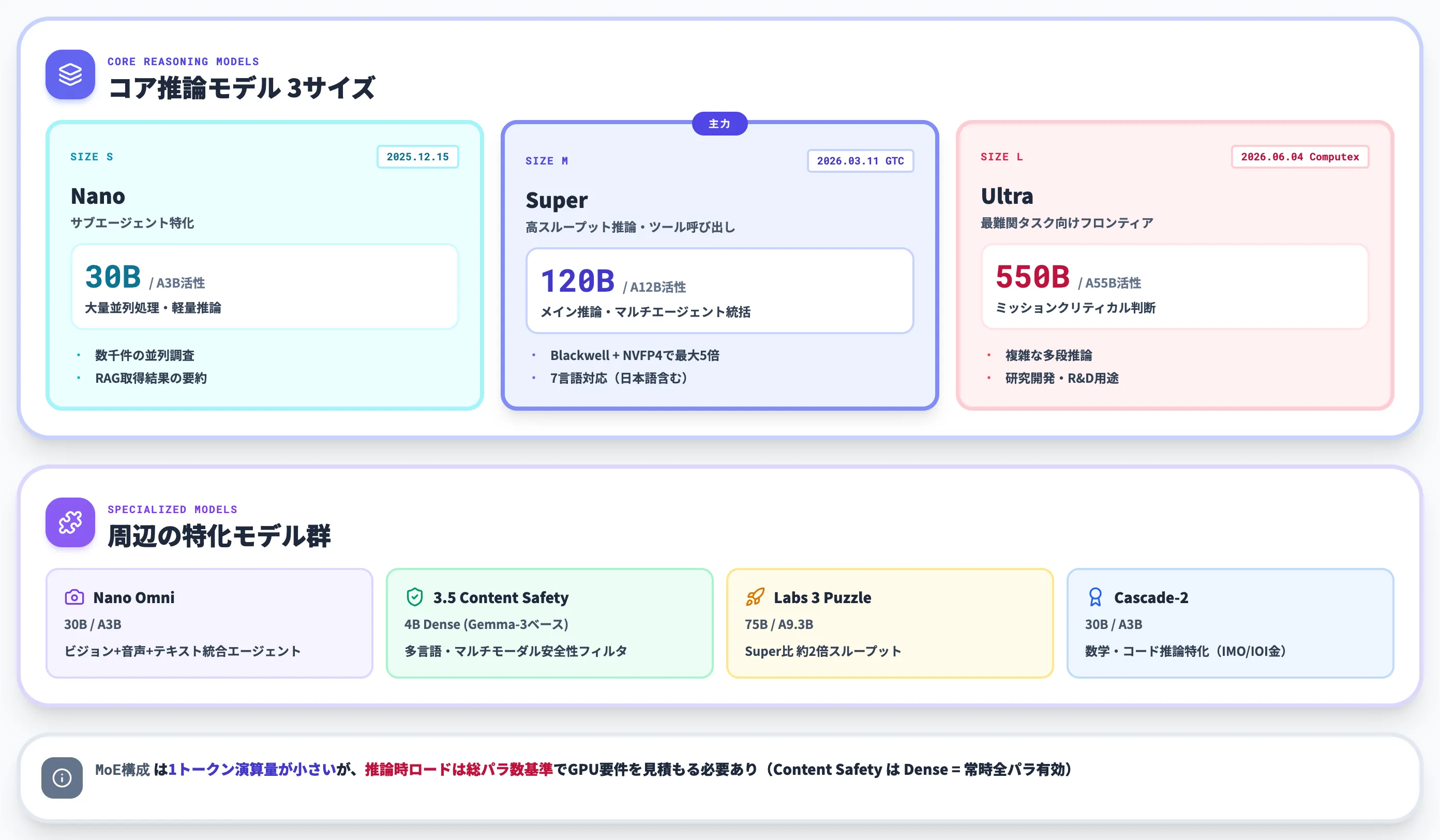
Task: Click the SIZE L label
Action: point(1002,157)
